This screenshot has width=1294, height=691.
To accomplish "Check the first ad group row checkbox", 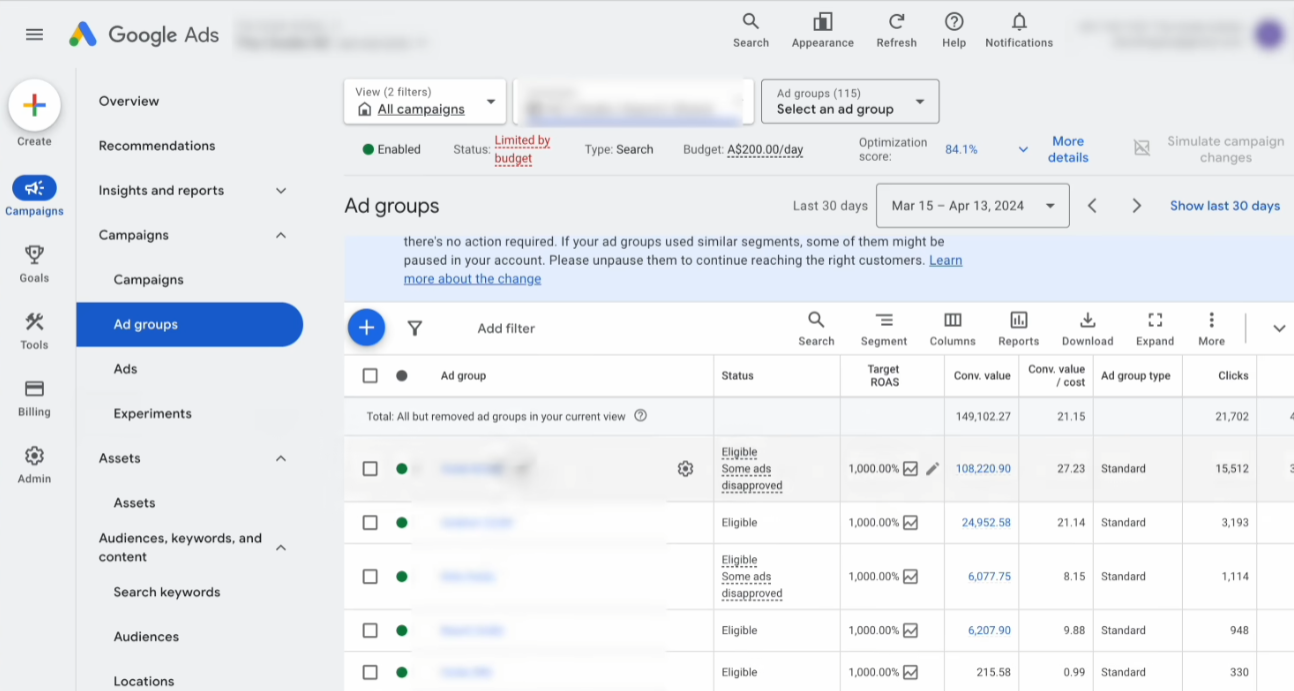I will point(370,469).
